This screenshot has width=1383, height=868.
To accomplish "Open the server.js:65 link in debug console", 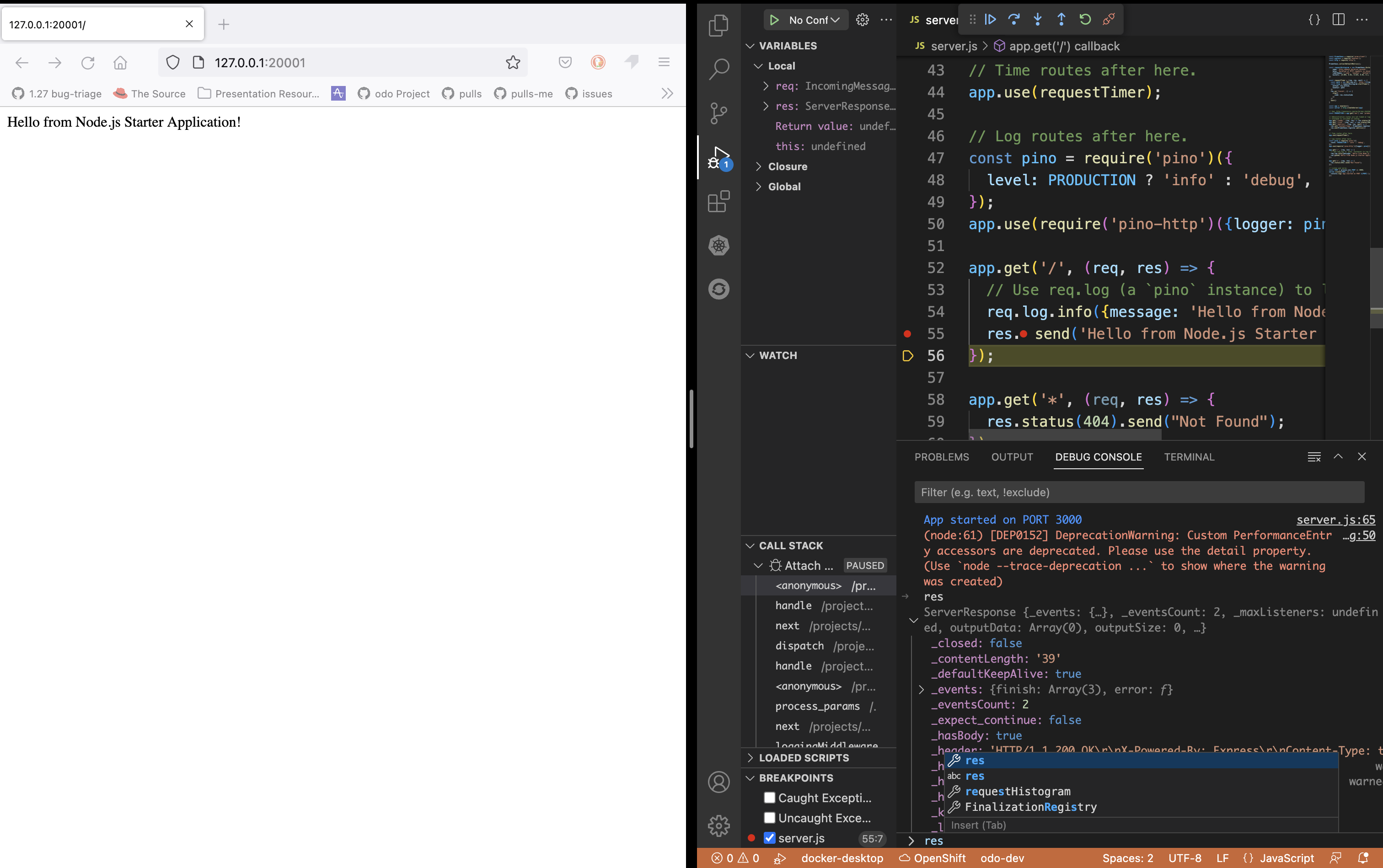I will coord(1335,520).
